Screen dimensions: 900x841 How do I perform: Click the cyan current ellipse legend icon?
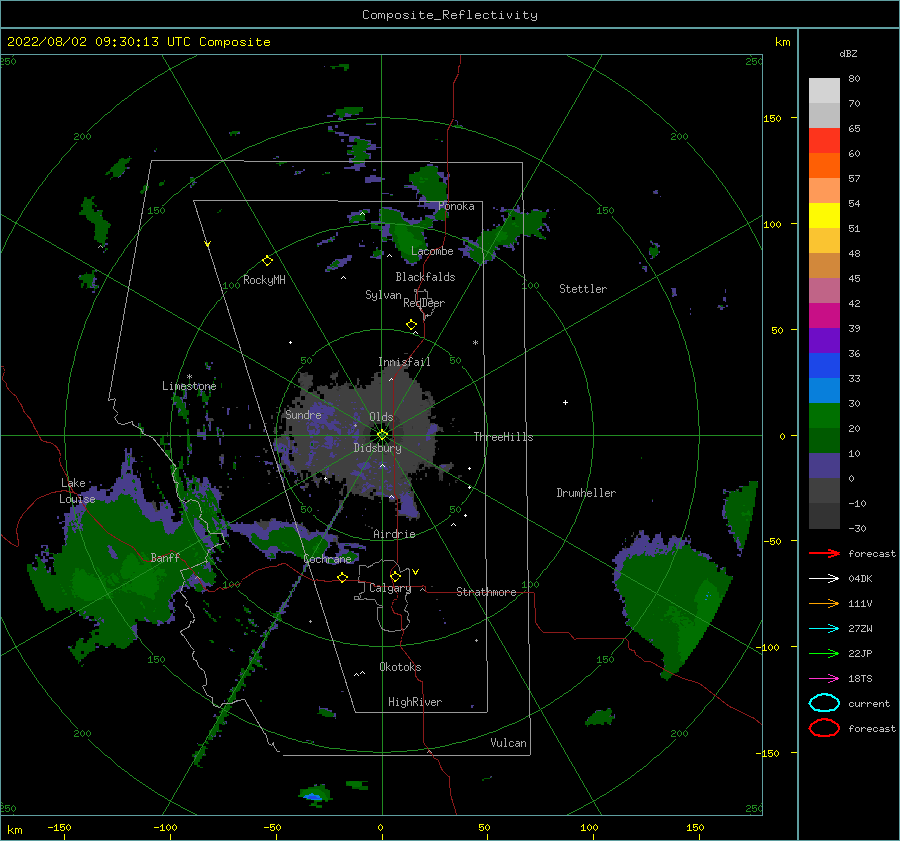pos(824,703)
